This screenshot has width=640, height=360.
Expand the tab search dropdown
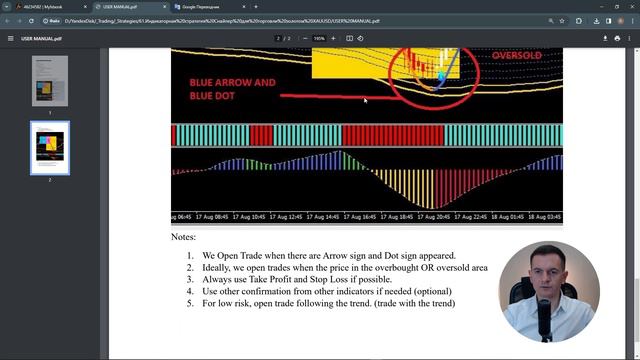[x=7, y=7]
